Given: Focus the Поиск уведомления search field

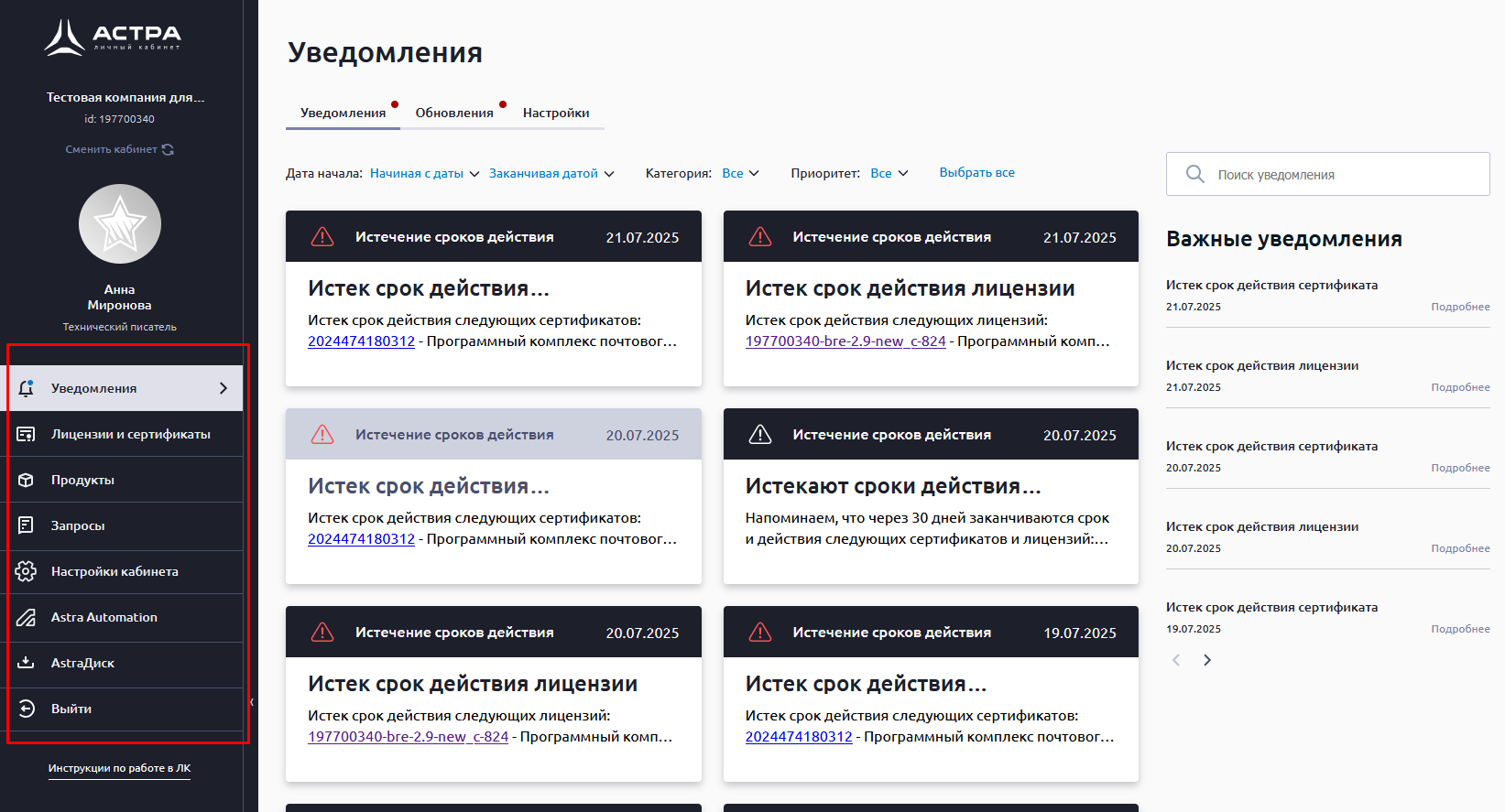Looking at the screenshot, I should (x=1327, y=174).
